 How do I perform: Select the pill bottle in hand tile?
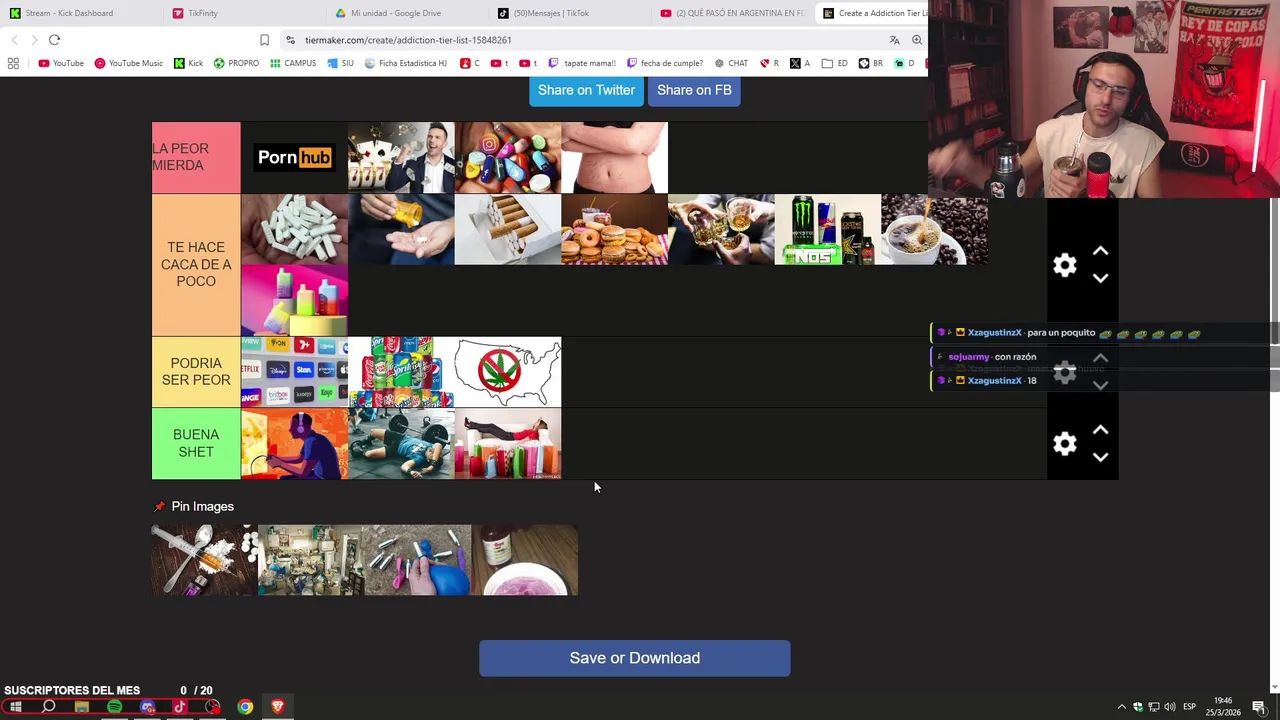coord(401,230)
